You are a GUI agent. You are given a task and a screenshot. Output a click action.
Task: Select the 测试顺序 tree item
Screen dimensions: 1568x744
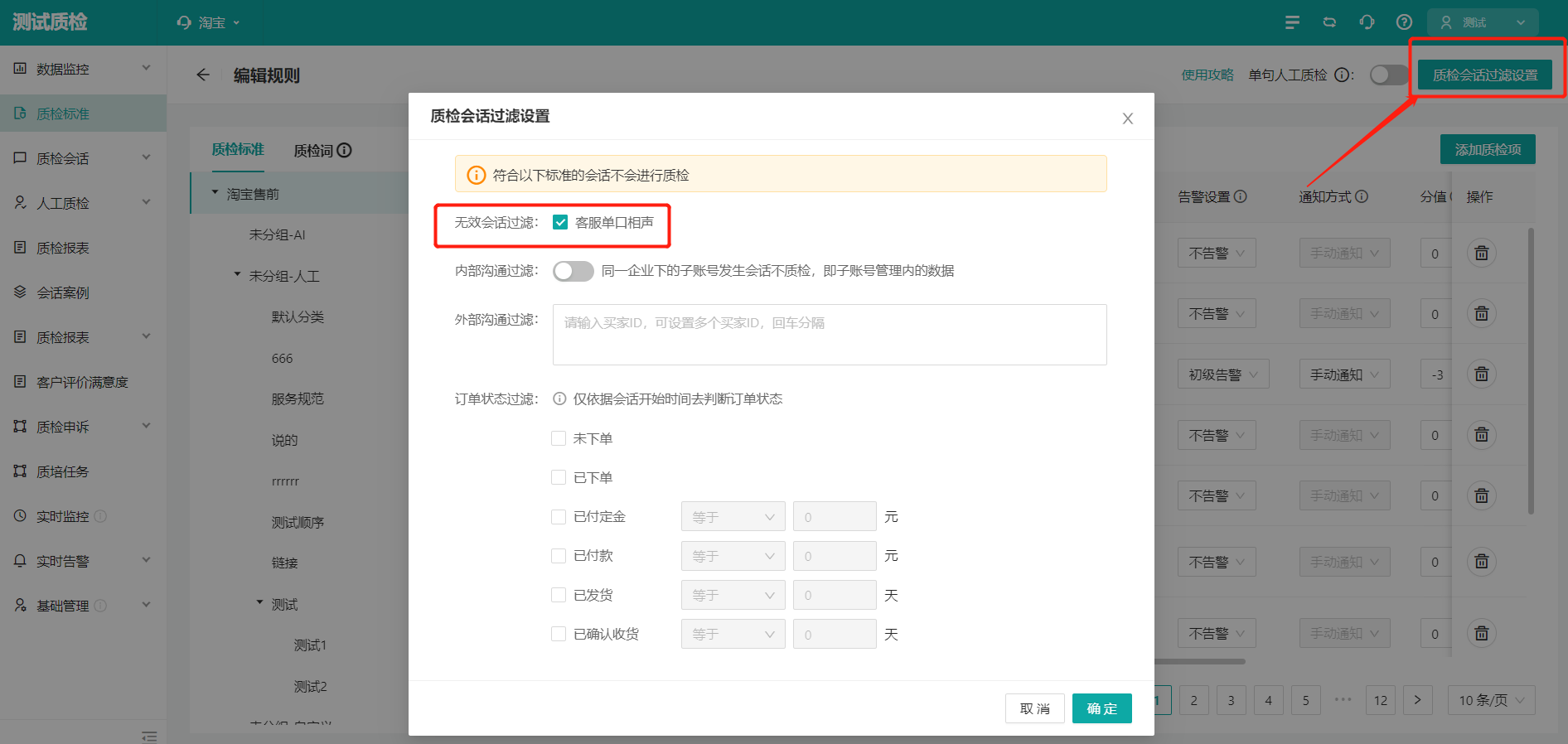tap(298, 522)
